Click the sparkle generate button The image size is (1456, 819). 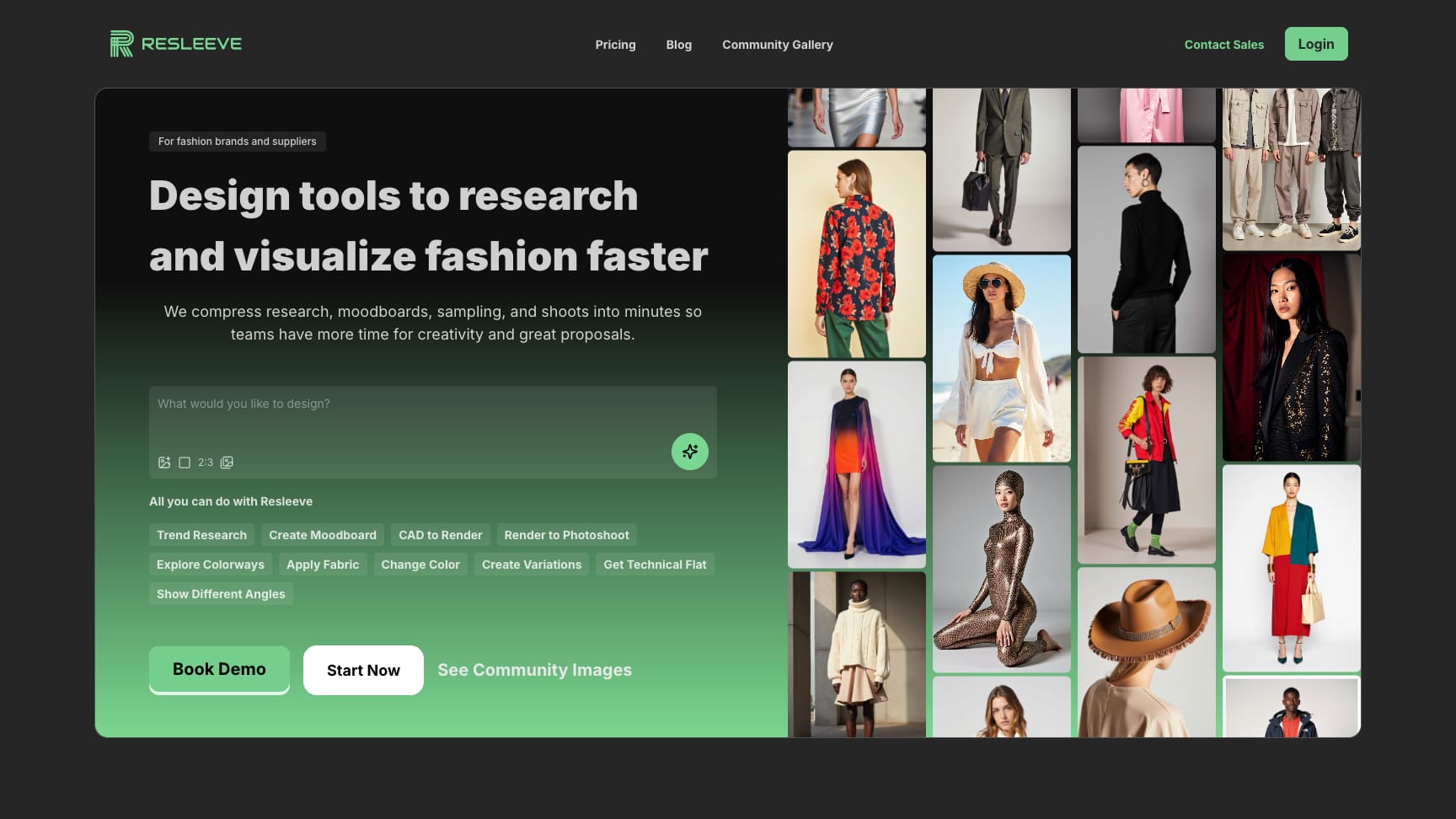click(689, 452)
